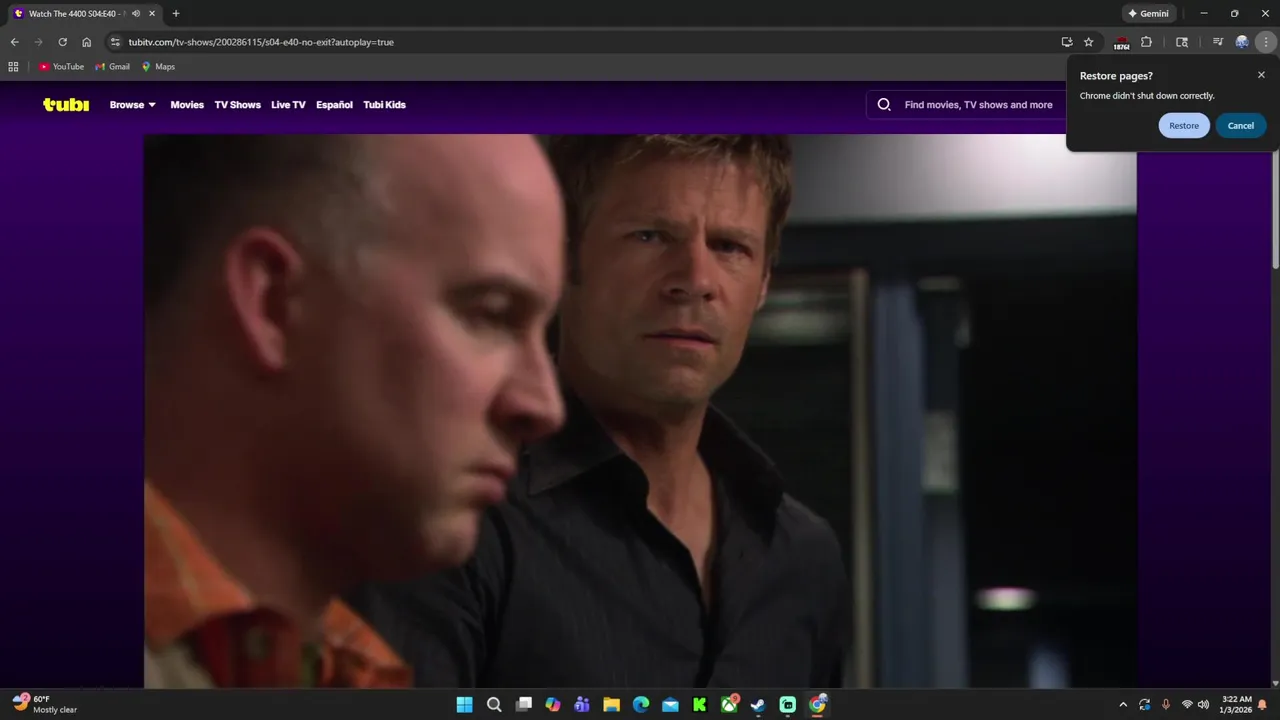This screenshot has width=1280, height=720.
Task: Focus the Find movies, TV shows search field
Action: pyautogui.click(x=978, y=104)
